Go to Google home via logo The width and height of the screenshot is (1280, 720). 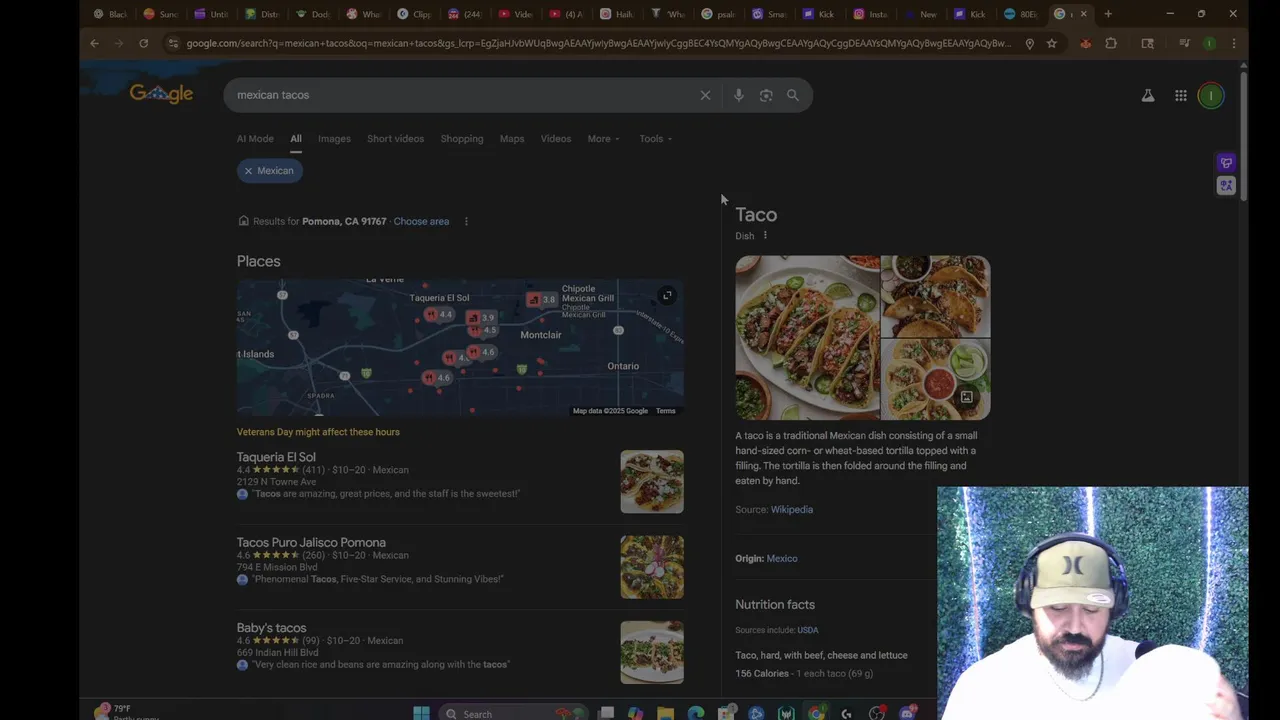[161, 94]
